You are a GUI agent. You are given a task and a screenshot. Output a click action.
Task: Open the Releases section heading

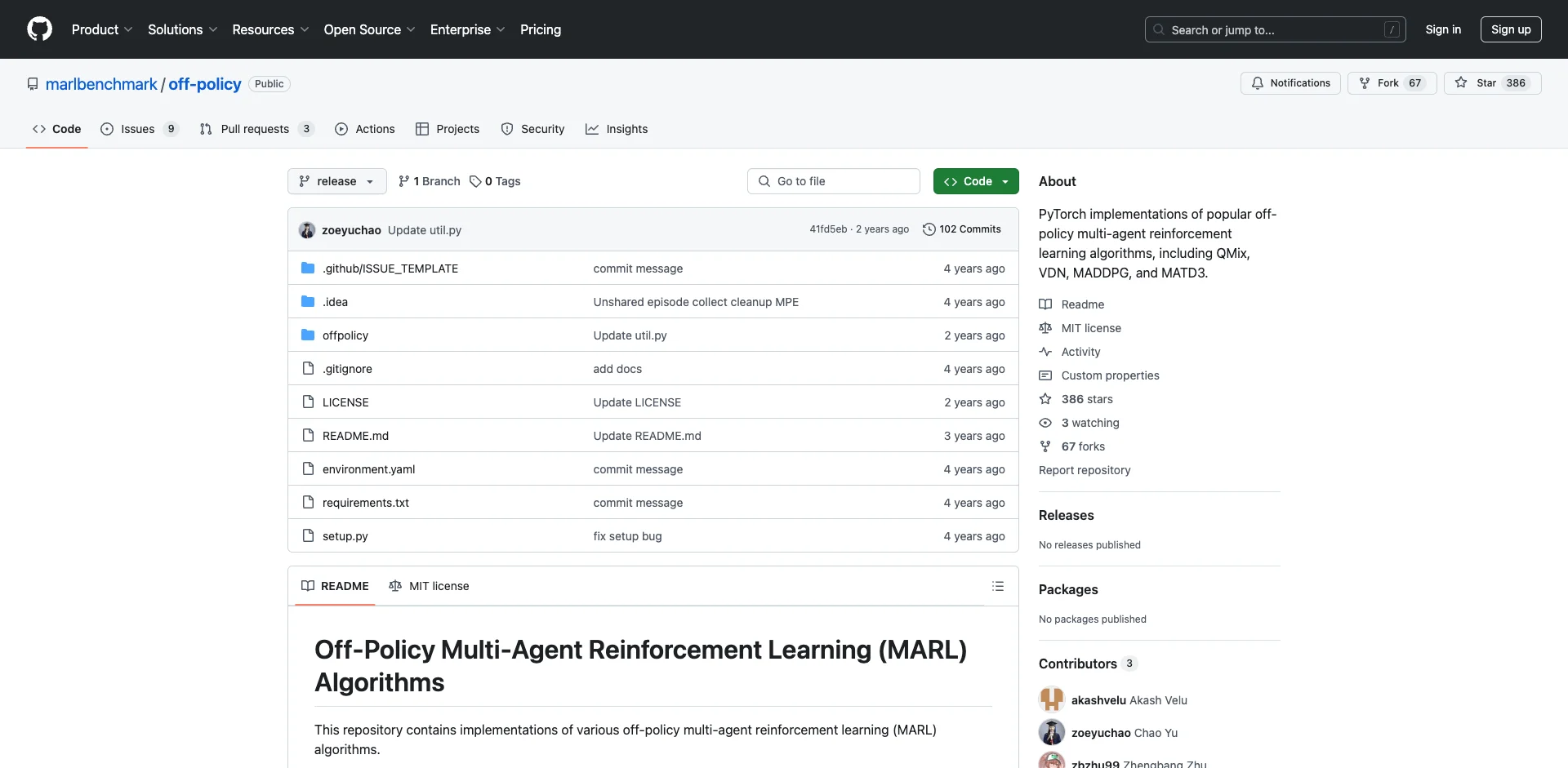pos(1066,515)
